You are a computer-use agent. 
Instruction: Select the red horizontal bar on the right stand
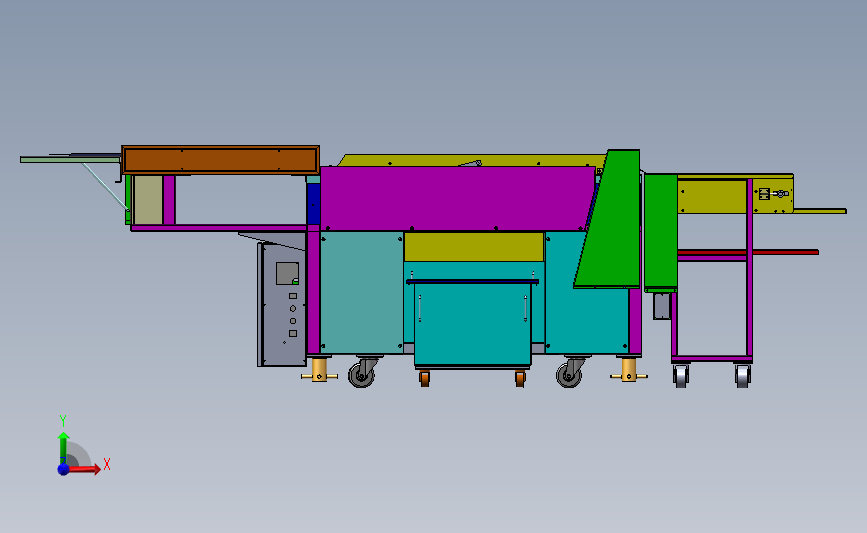[748, 252]
